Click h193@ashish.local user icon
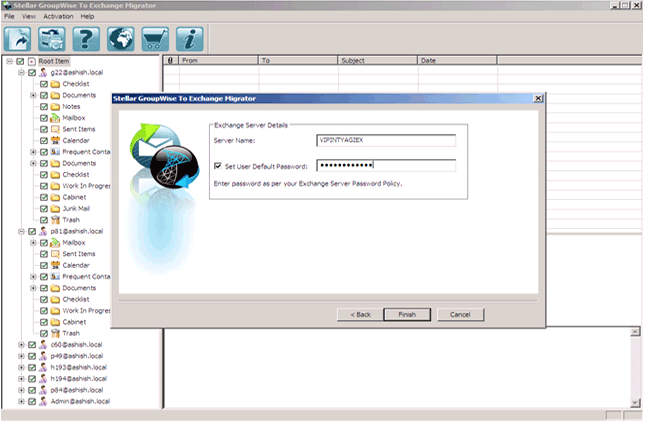645x421 pixels. (43, 368)
